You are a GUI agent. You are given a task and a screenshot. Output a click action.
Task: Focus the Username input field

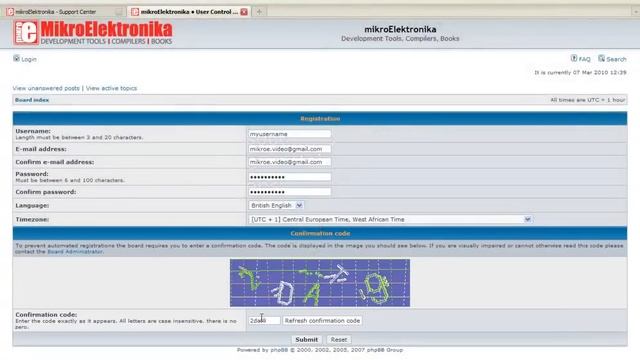(289, 134)
